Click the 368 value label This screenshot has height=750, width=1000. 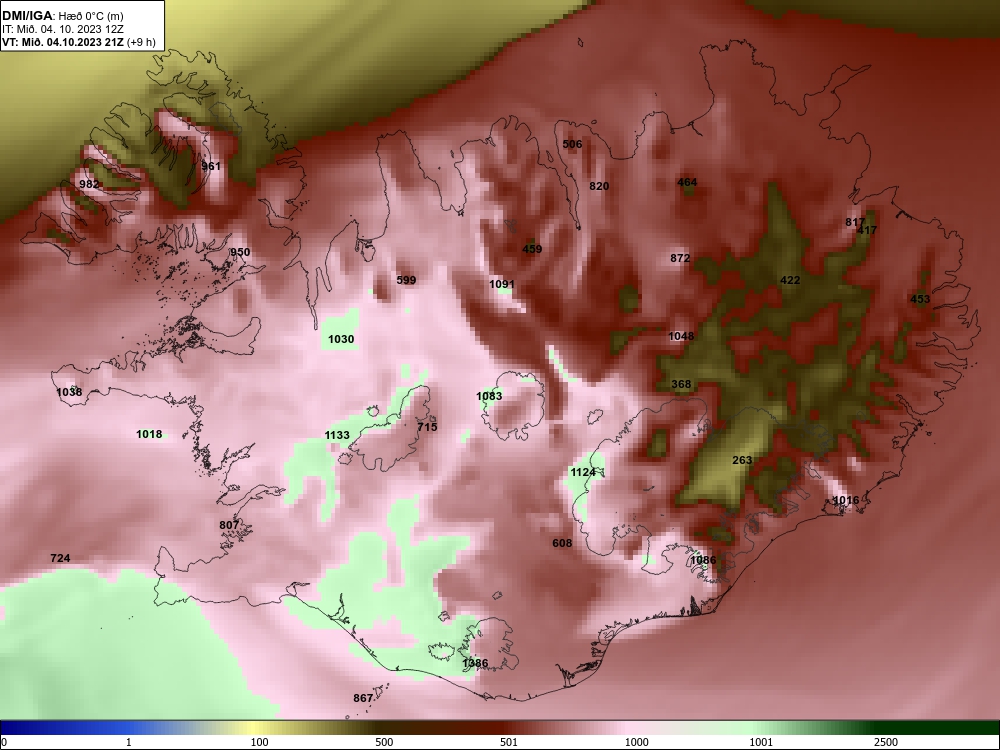(681, 385)
